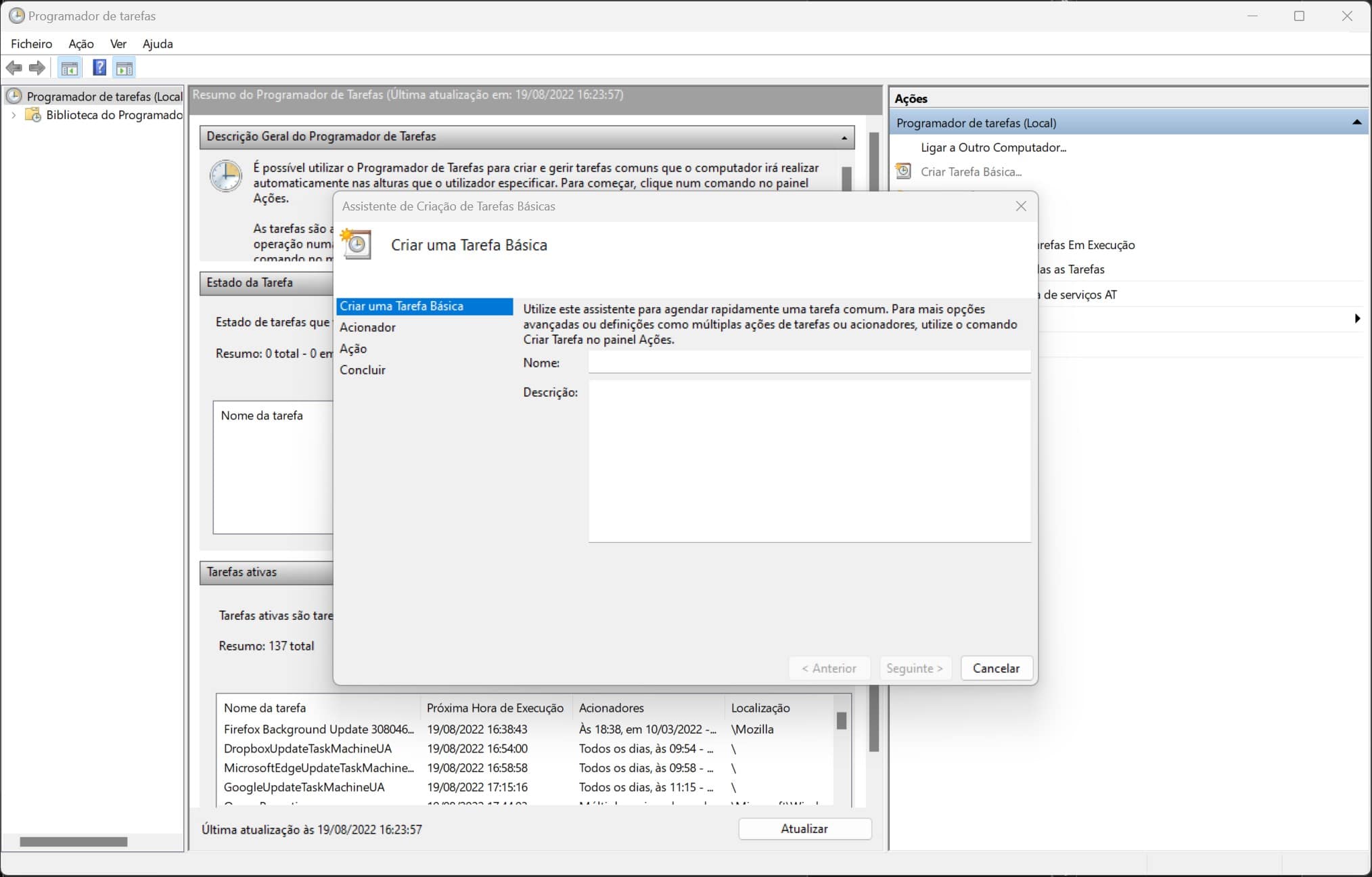Collapse the Programador de tarefas (Local) actions group
Viewport: 1372px width, 877px height.
1356,122
